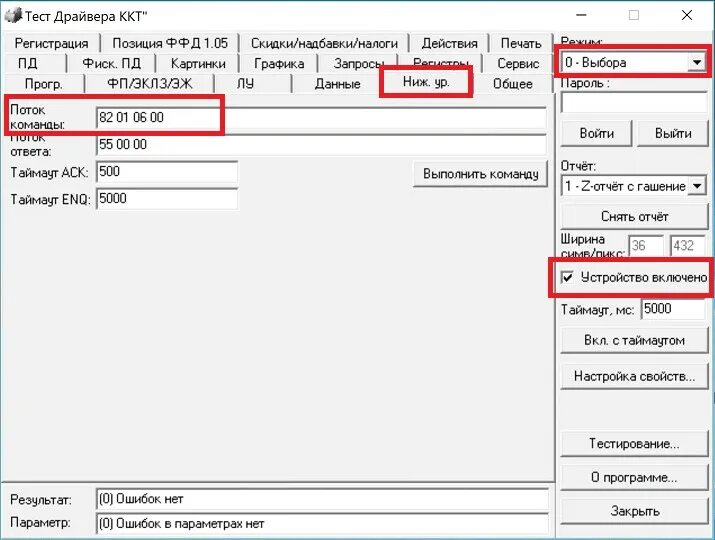Open the Регистрация tab
This screenshot has width=715, height=540.
[x=51, y=43]
